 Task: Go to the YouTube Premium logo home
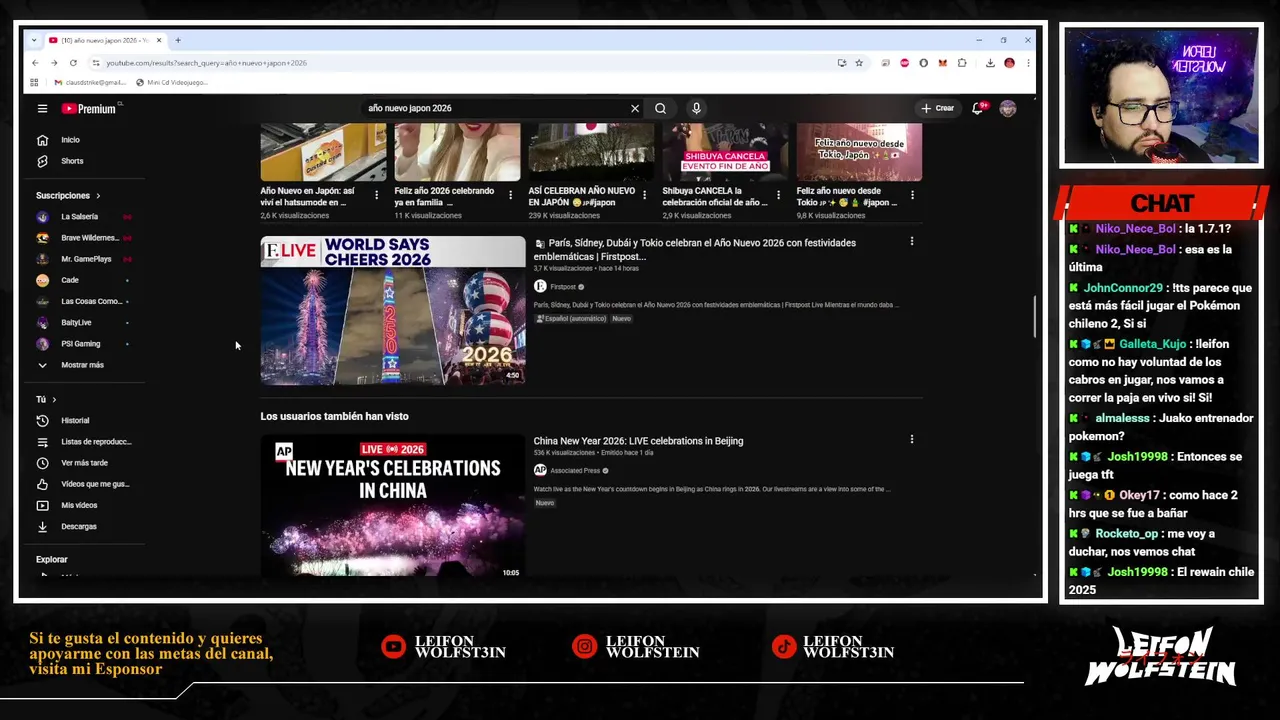(x=89, y=108)
